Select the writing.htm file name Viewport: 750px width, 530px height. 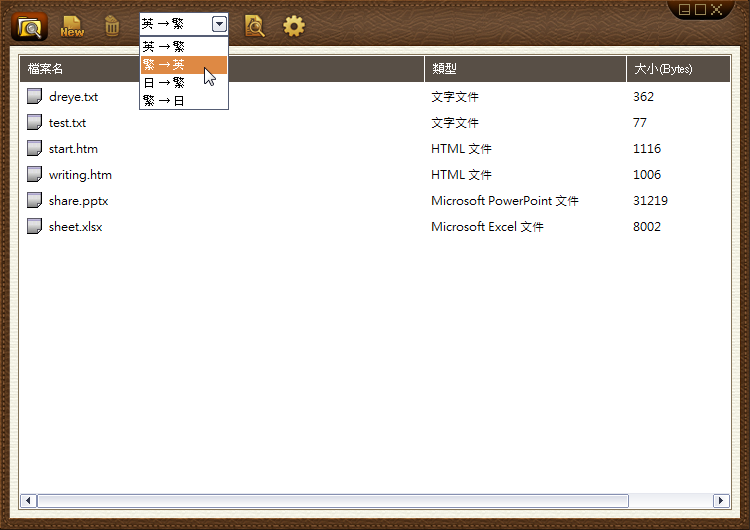click(x=80, y=175)
